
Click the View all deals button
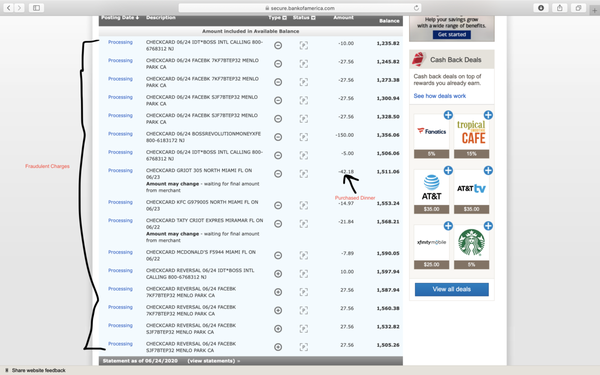[452, 289]
